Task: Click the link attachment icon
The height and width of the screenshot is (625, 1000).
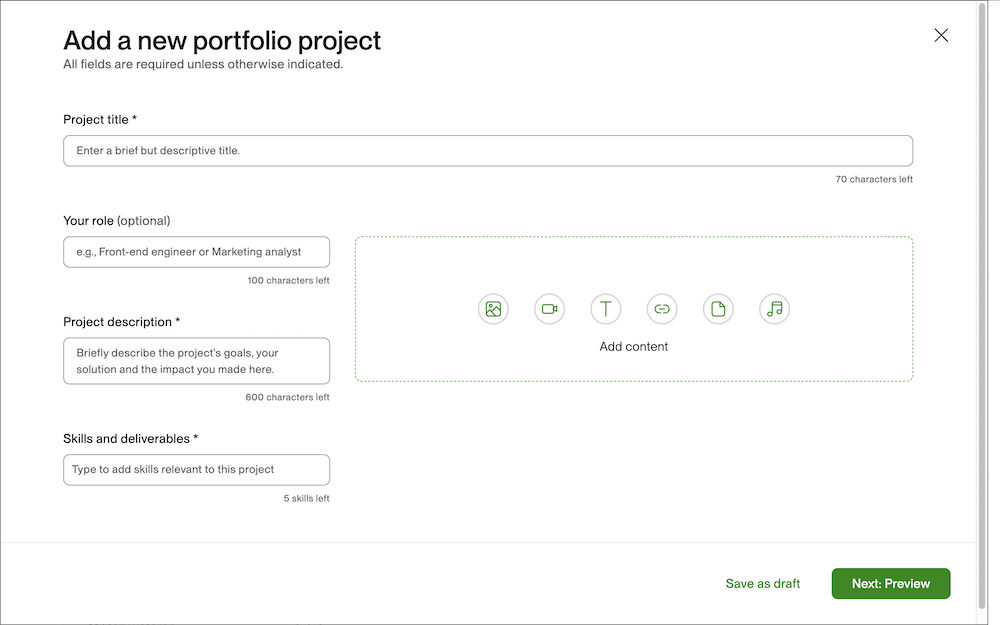Action: [x=661, y=309]
